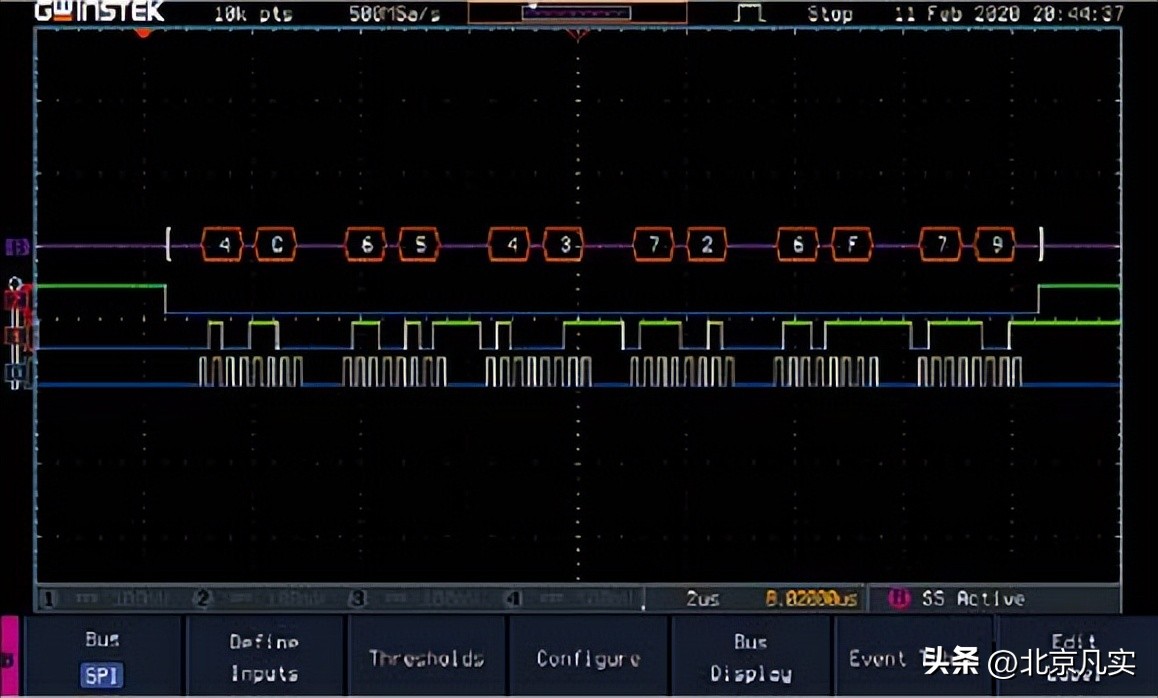Image resolution: width=1158 pixels, height=698 pixels.
Task: Click the 10k pts record length readout
Action: [x=253, y=14]
